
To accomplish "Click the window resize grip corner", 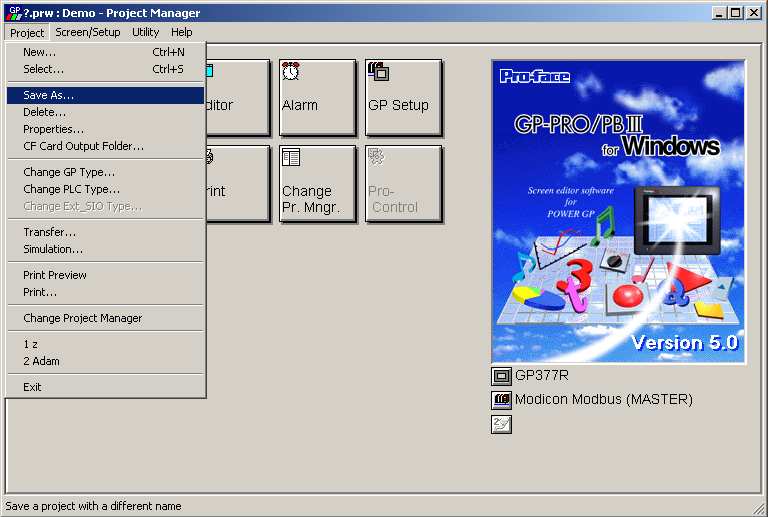I will 760,509.
